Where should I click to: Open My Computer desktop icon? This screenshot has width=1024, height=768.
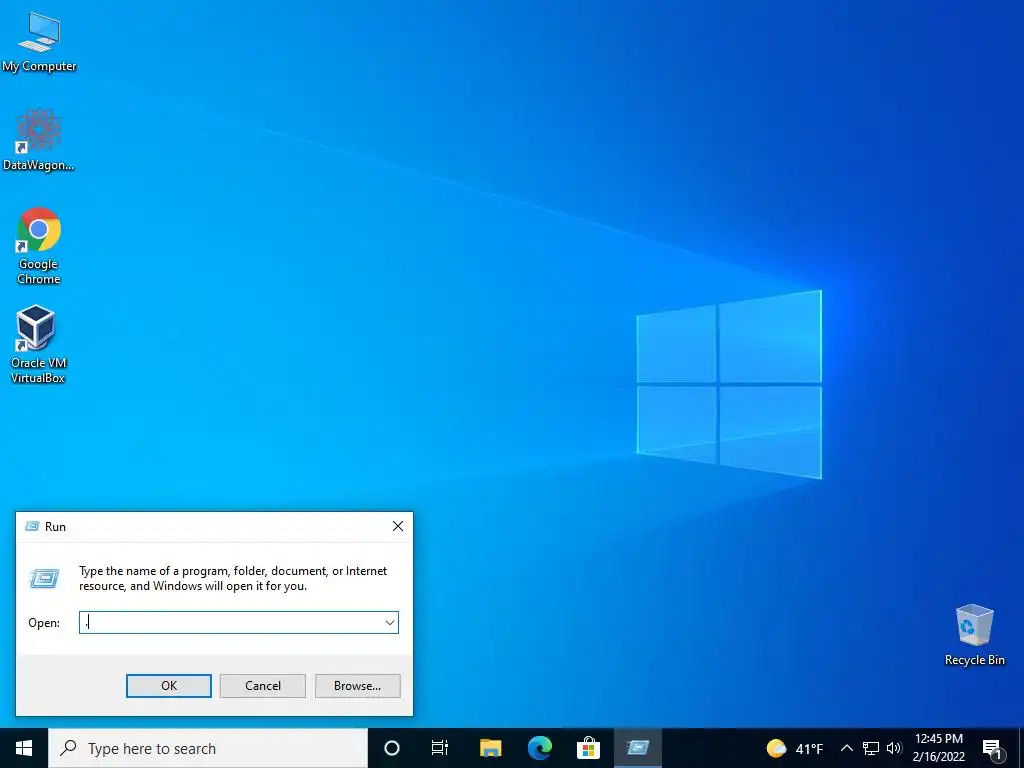(39, 42)
